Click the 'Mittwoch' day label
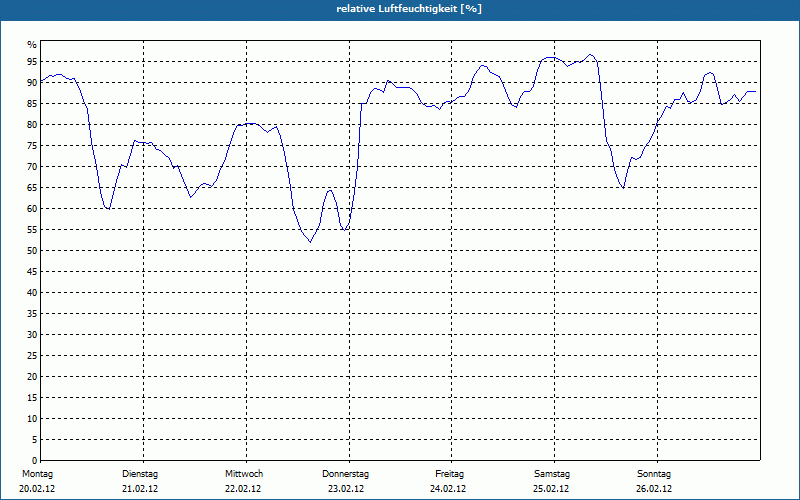The height and width of the screenshot is (500, 800). pos(244,474)
